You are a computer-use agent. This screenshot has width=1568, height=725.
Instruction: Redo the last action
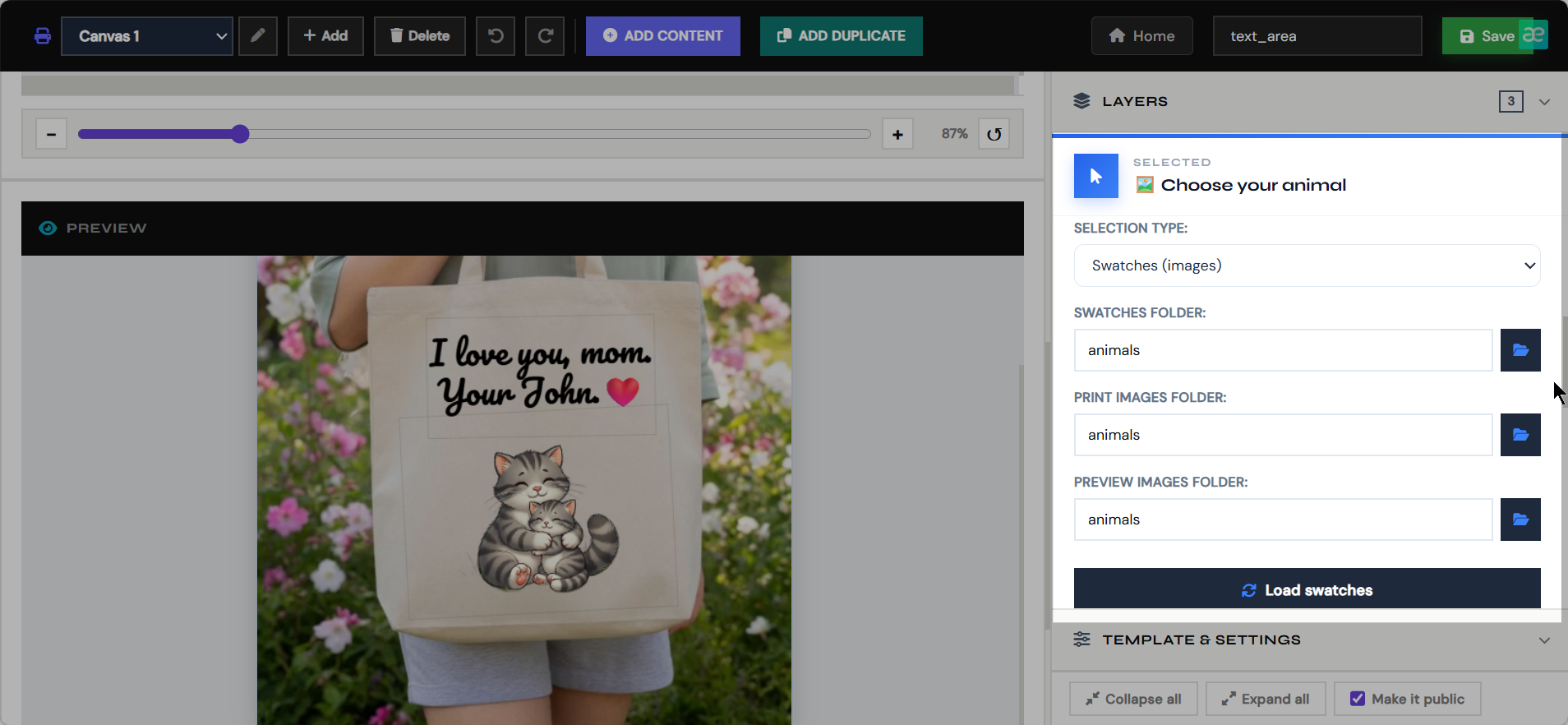tap(545, 36)
